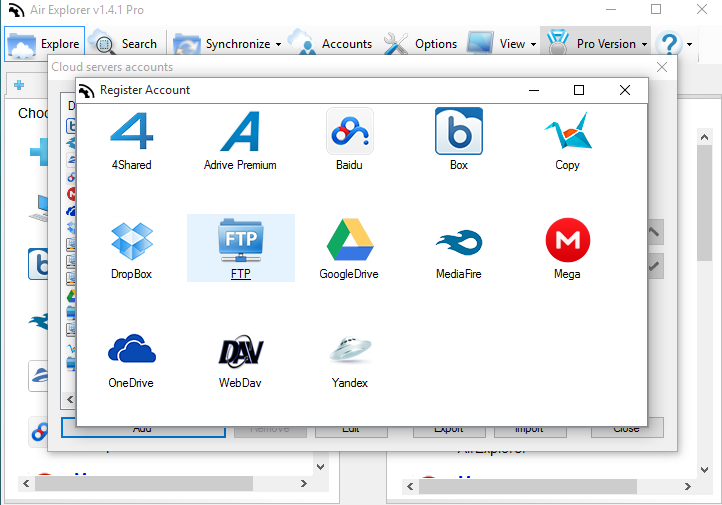
Task: Pick Baidu cloud service
Action: tap(349, 141)
